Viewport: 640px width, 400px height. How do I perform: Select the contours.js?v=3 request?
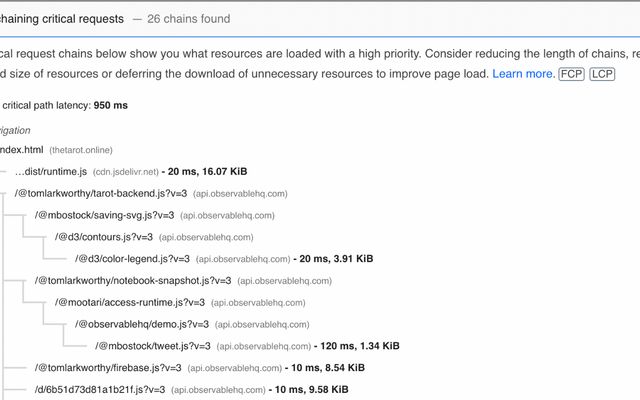click(x=104, y=237)
